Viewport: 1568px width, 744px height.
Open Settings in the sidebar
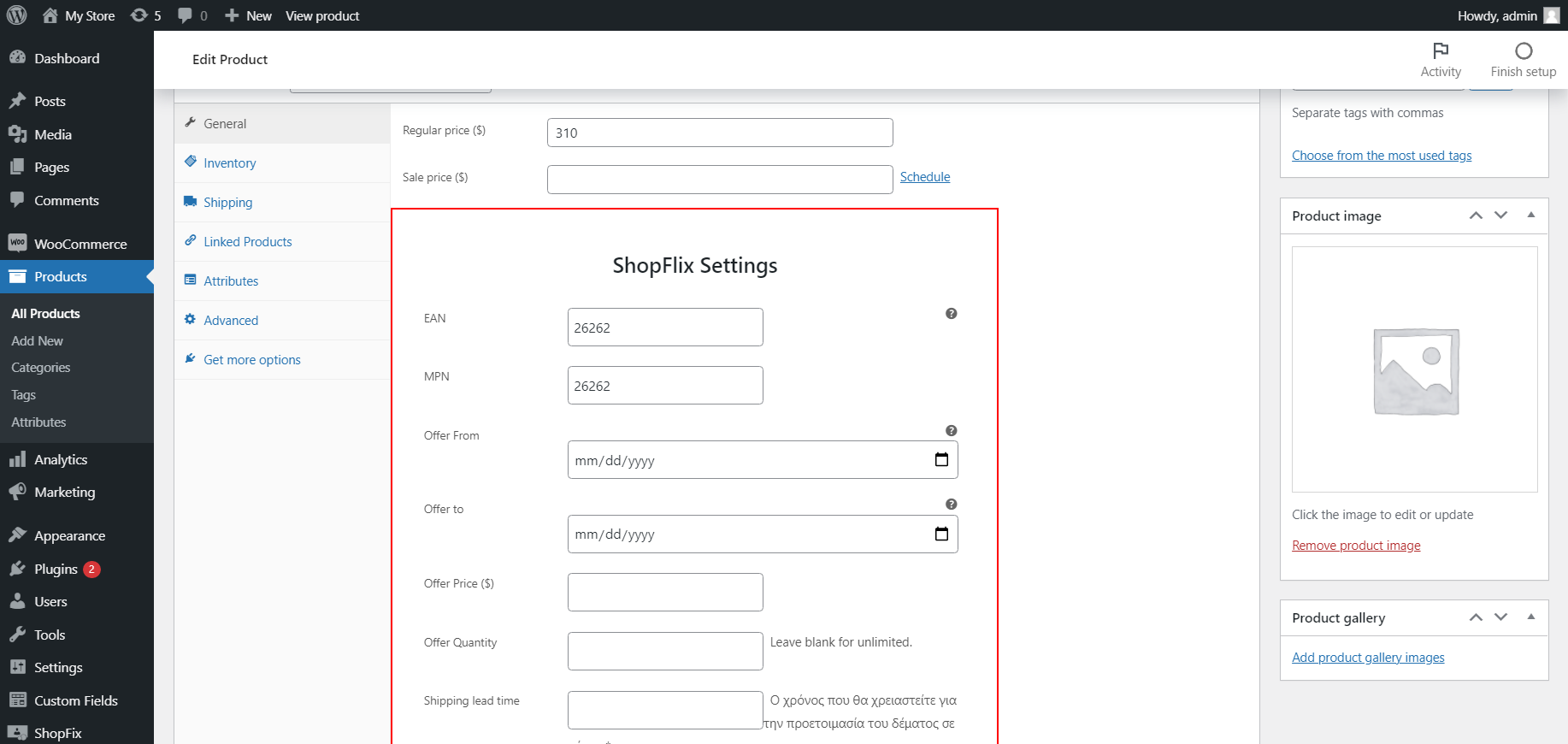[77, 667]
